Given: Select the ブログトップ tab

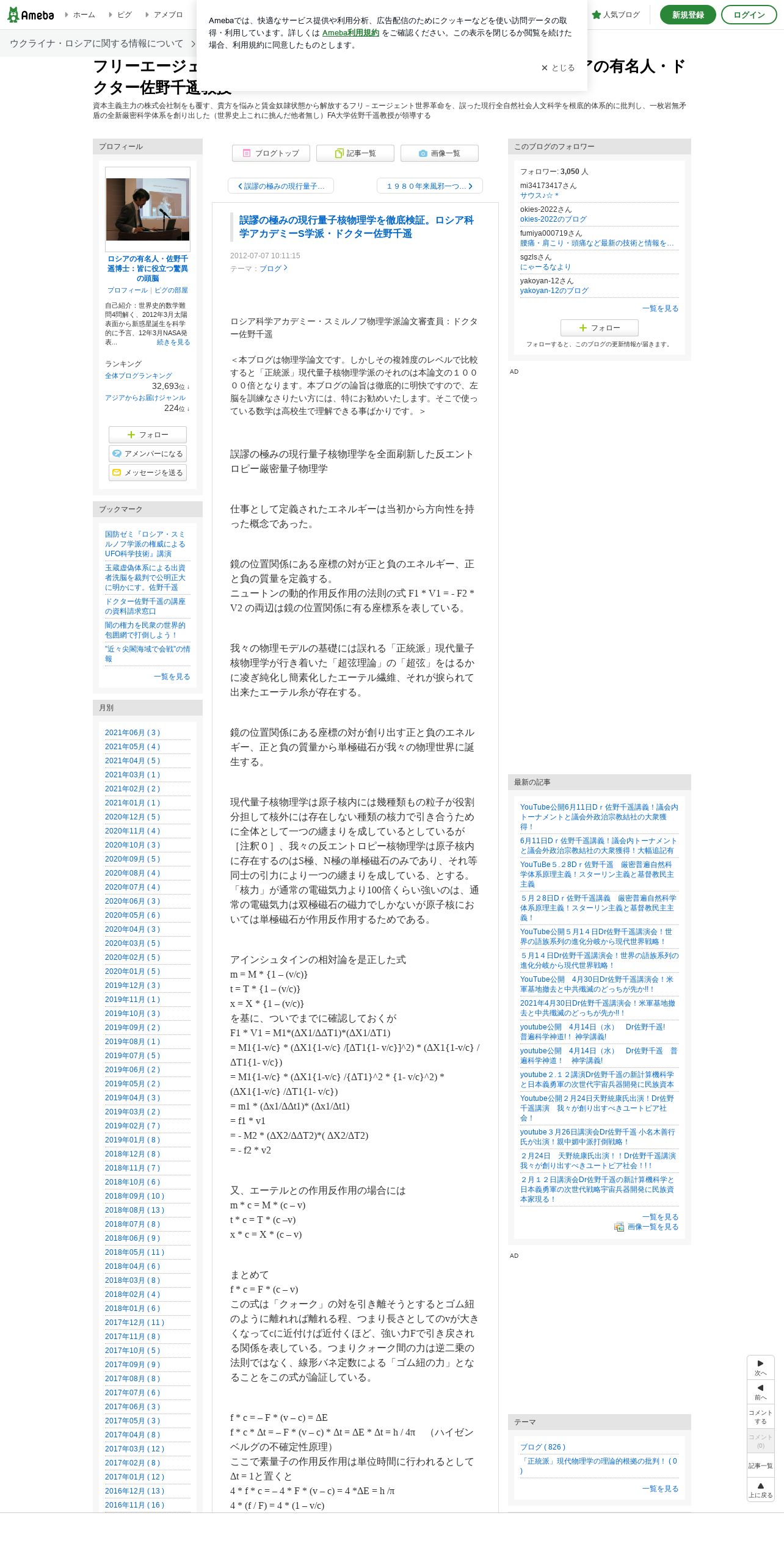Looking at the screenshot, I should point(271,153).
